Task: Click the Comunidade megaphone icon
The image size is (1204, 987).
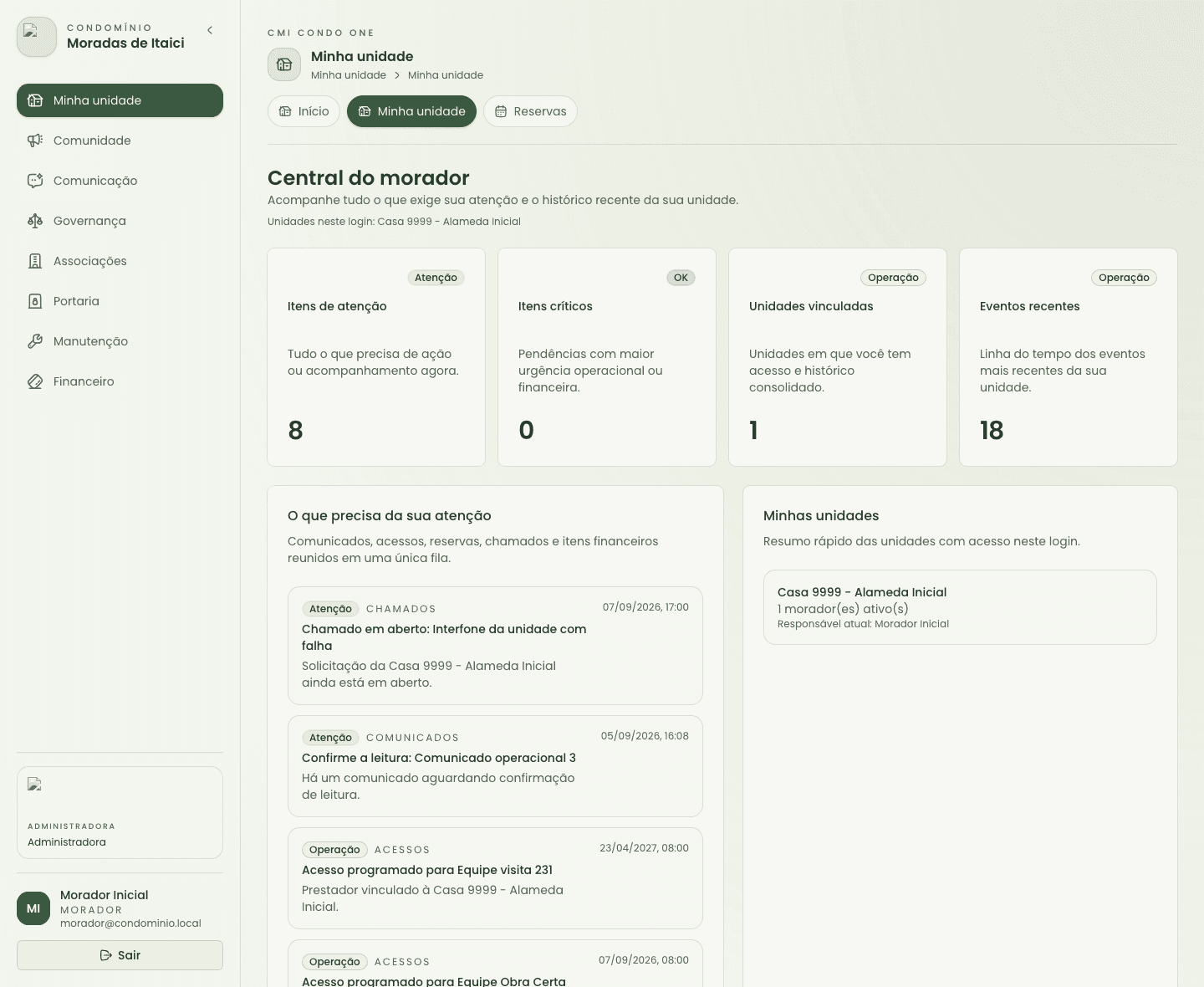Action: coord(35,141)
